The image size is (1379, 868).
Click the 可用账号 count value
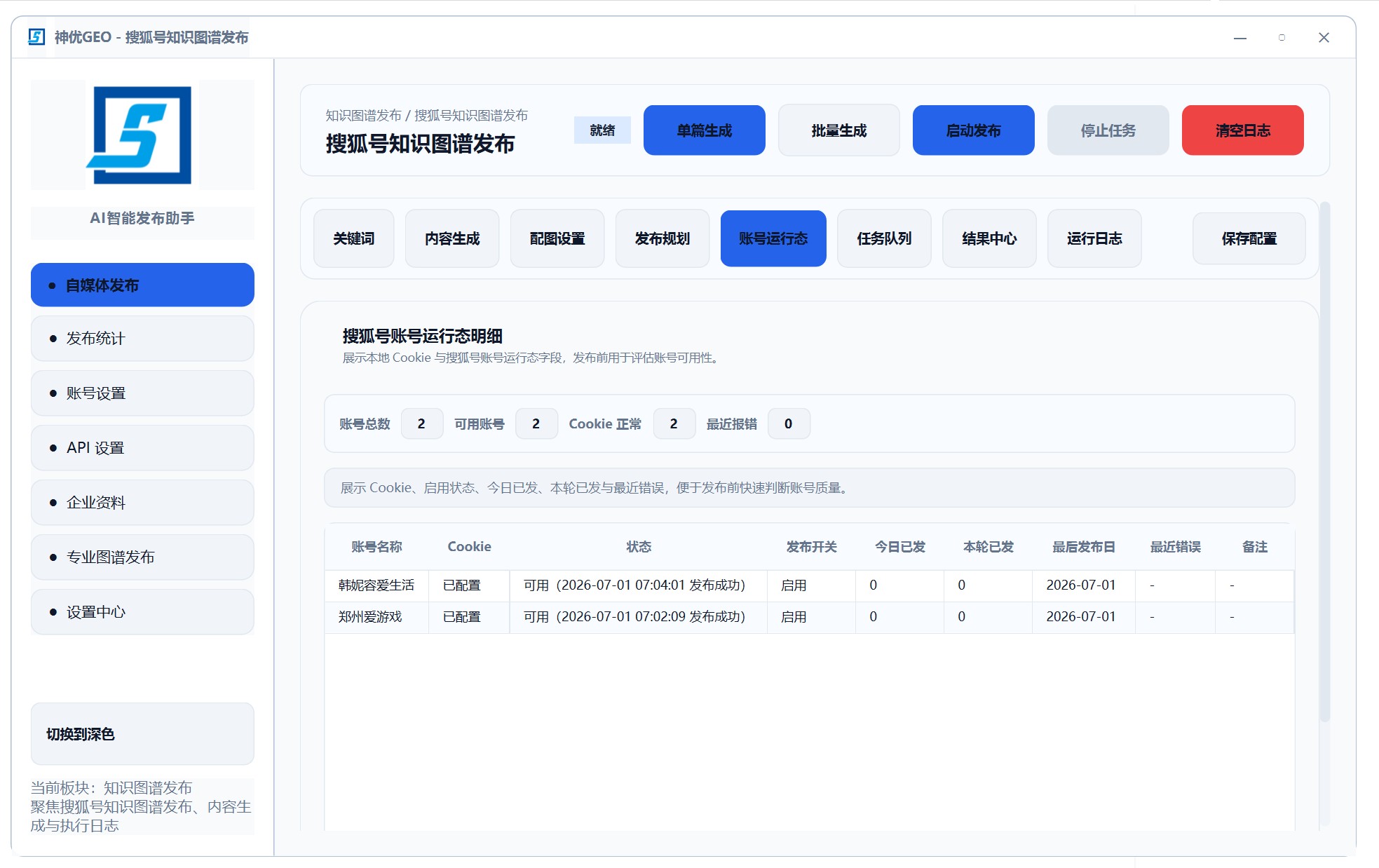536,423
